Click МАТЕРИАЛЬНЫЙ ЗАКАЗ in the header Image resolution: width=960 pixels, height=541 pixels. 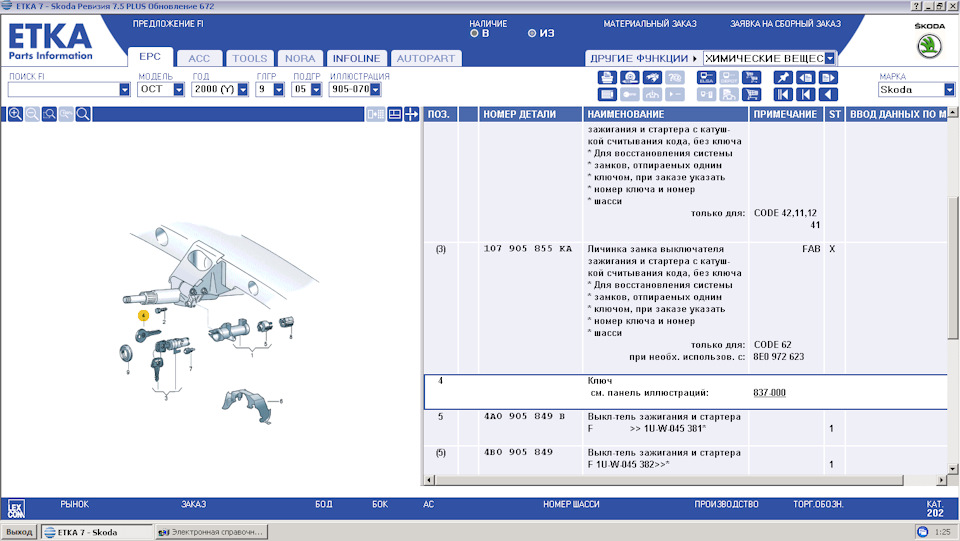click(x=650, y=24)
